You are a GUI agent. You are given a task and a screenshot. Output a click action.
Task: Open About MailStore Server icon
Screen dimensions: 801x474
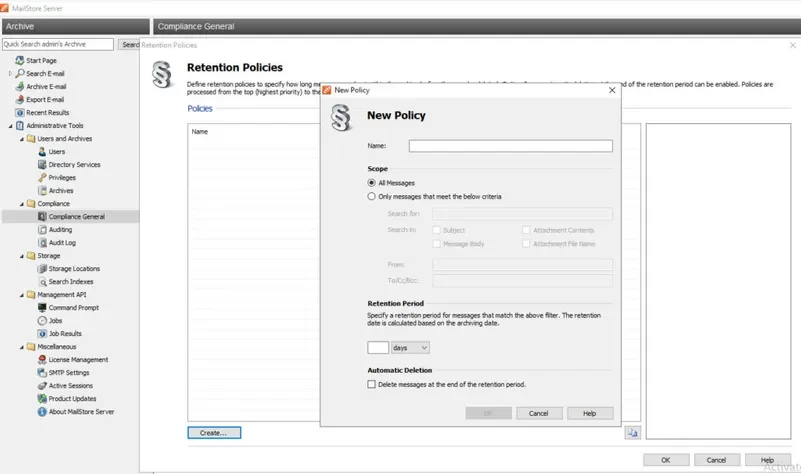pos(42,412)
